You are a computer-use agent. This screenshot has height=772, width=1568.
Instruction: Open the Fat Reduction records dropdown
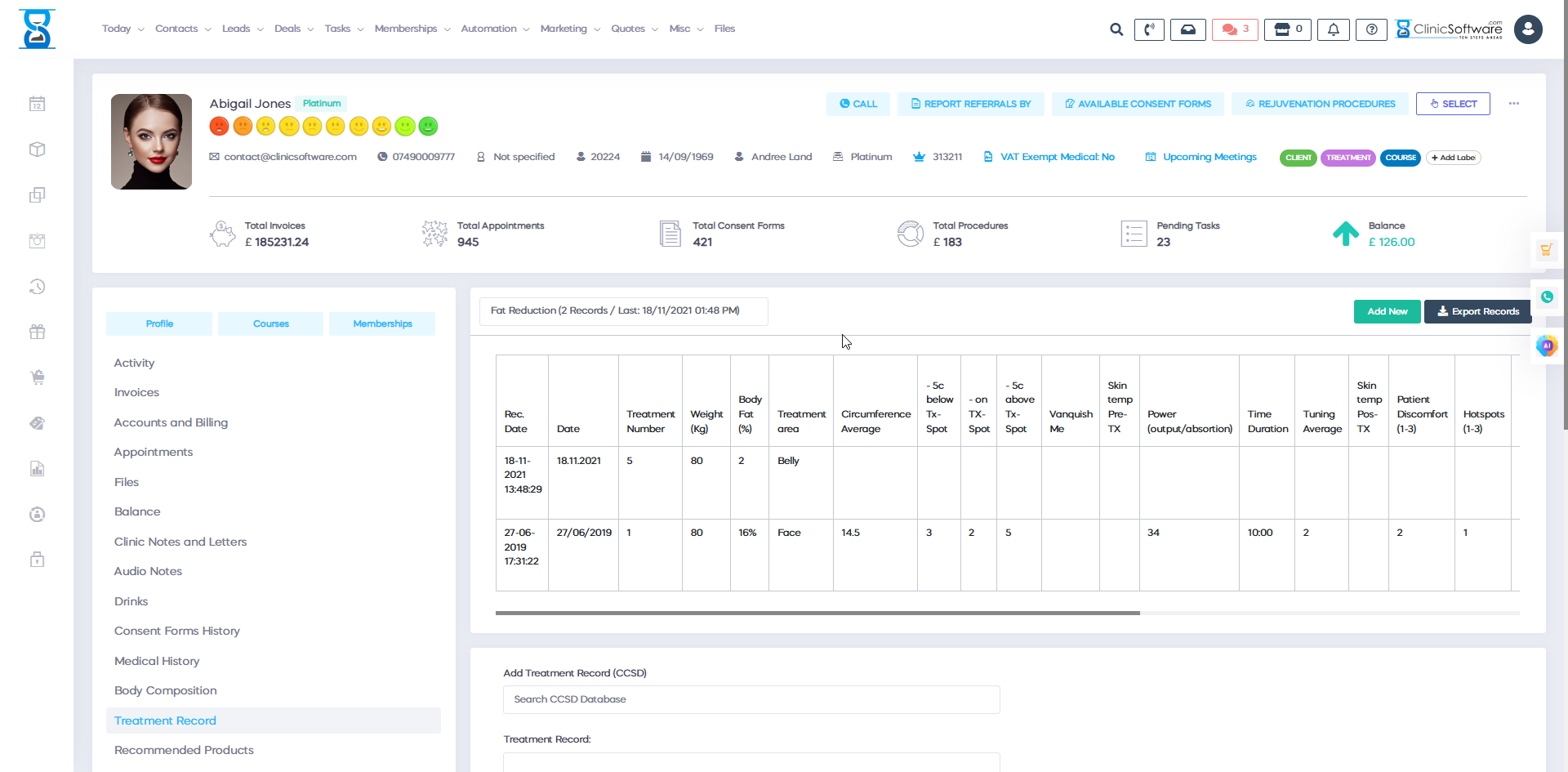pos(623,311)
